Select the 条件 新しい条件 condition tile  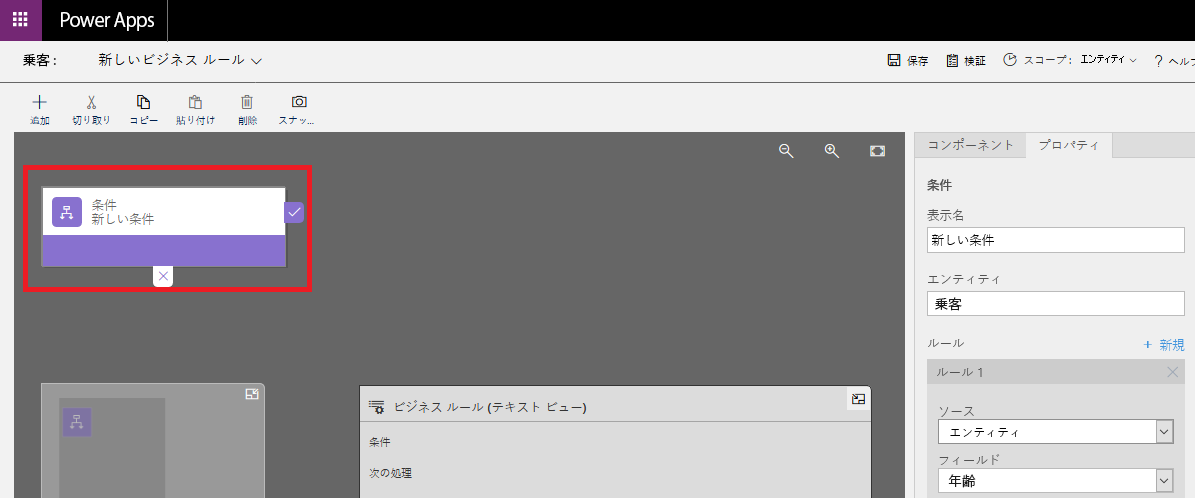click(164, 227)
